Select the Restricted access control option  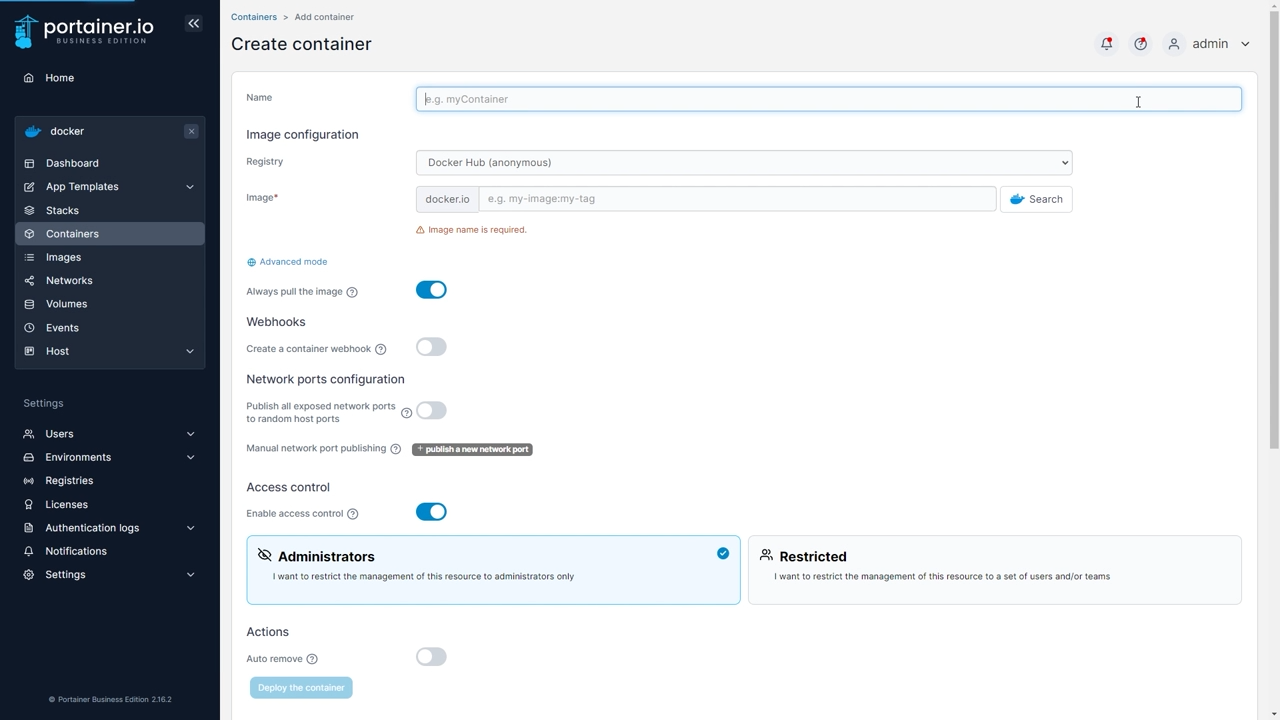tap(994, 569)
